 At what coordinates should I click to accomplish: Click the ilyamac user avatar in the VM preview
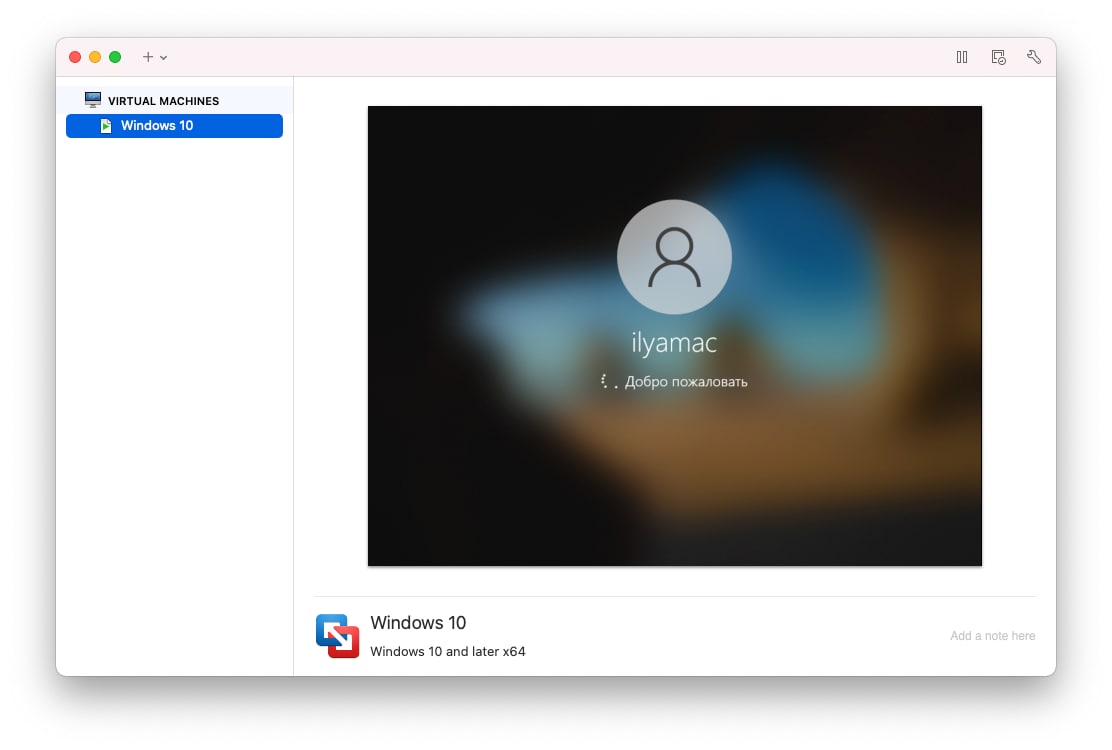(674, 257)
